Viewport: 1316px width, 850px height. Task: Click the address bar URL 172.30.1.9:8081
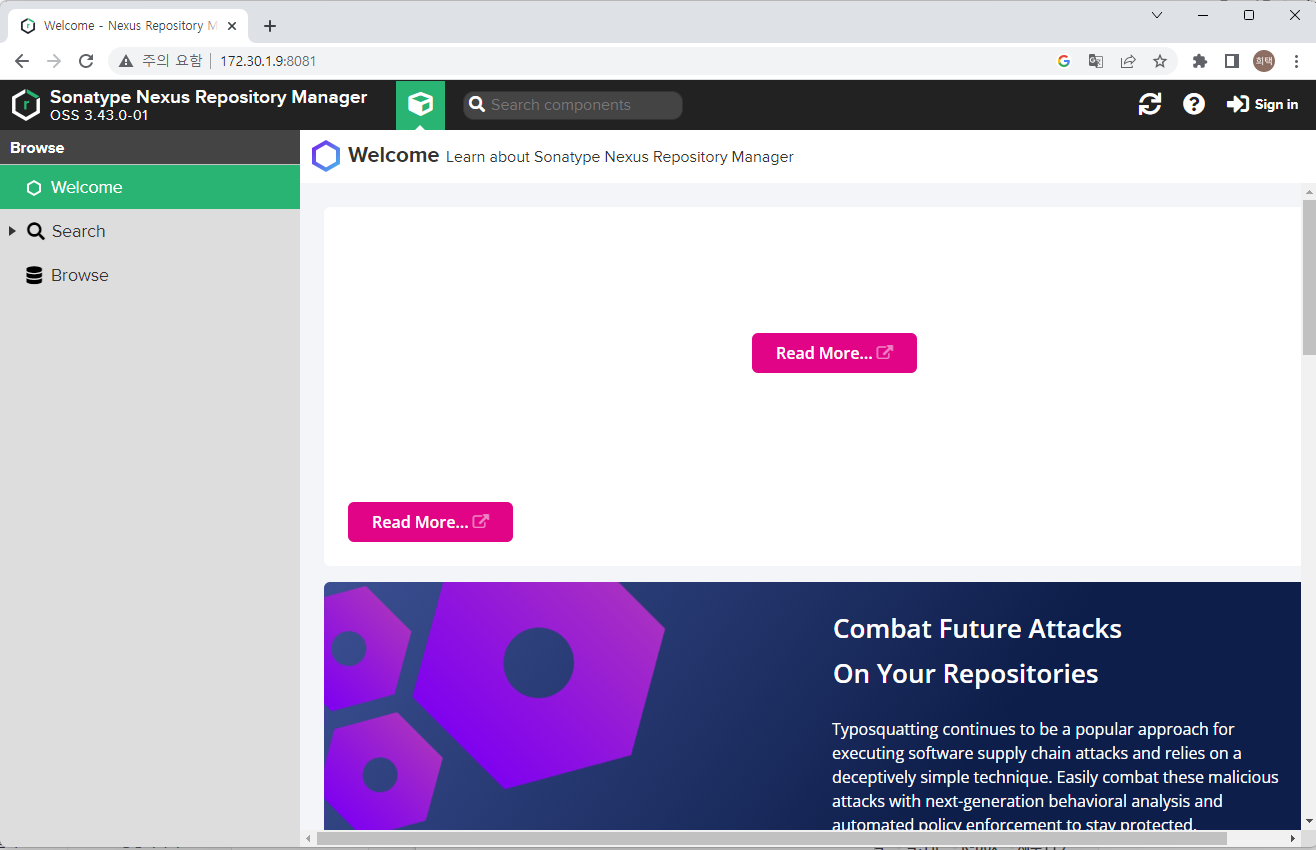(268, 61)
